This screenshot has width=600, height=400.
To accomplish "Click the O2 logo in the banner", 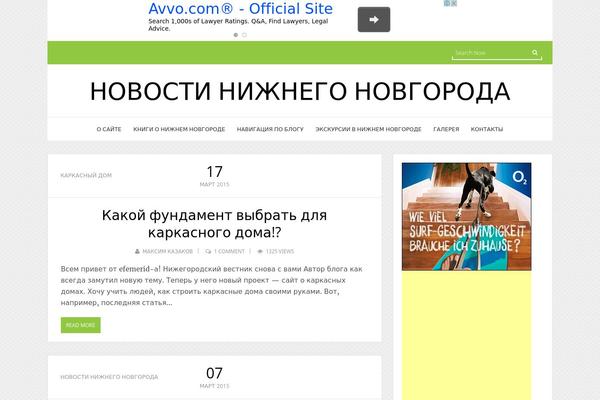I will pos(520,177).
